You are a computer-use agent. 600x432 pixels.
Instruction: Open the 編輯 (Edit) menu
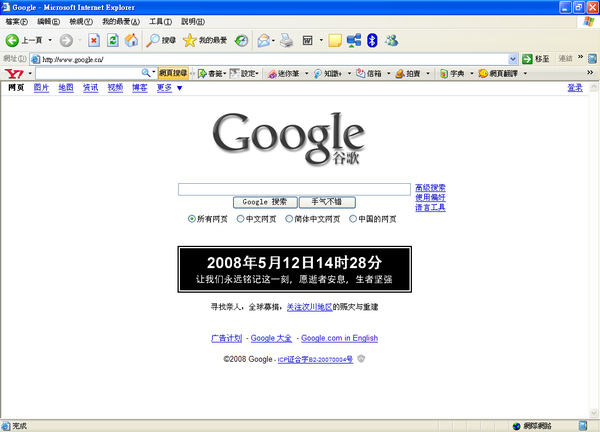click(x=48, y=22)
